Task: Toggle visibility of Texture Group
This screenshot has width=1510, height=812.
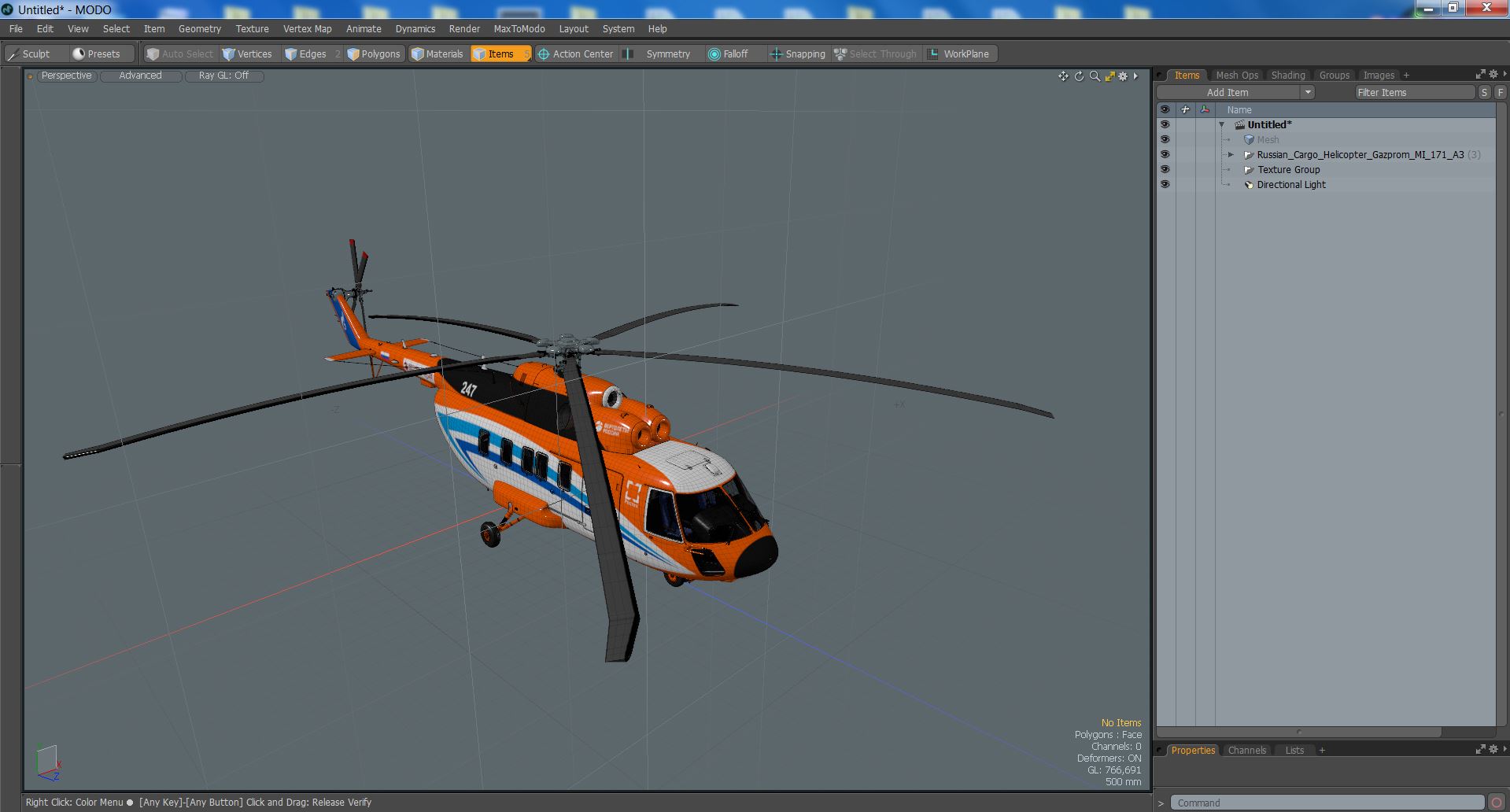Action: click(x=1165, y=170)
